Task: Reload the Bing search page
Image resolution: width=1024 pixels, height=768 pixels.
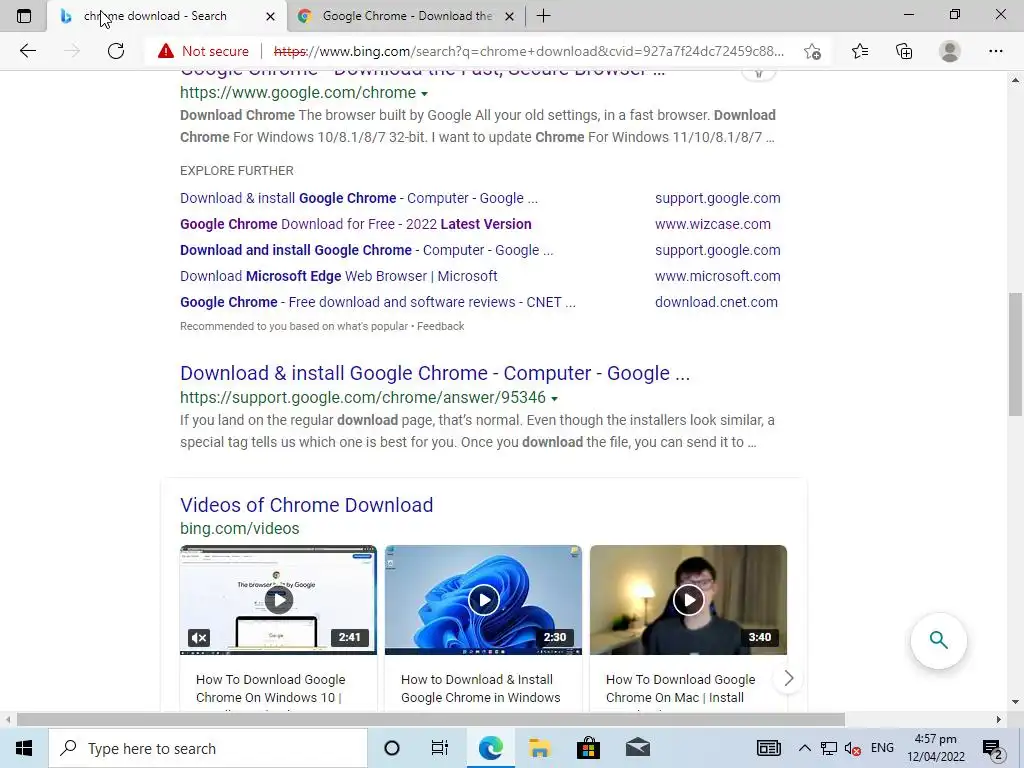Action: click(x=116, y=51)
